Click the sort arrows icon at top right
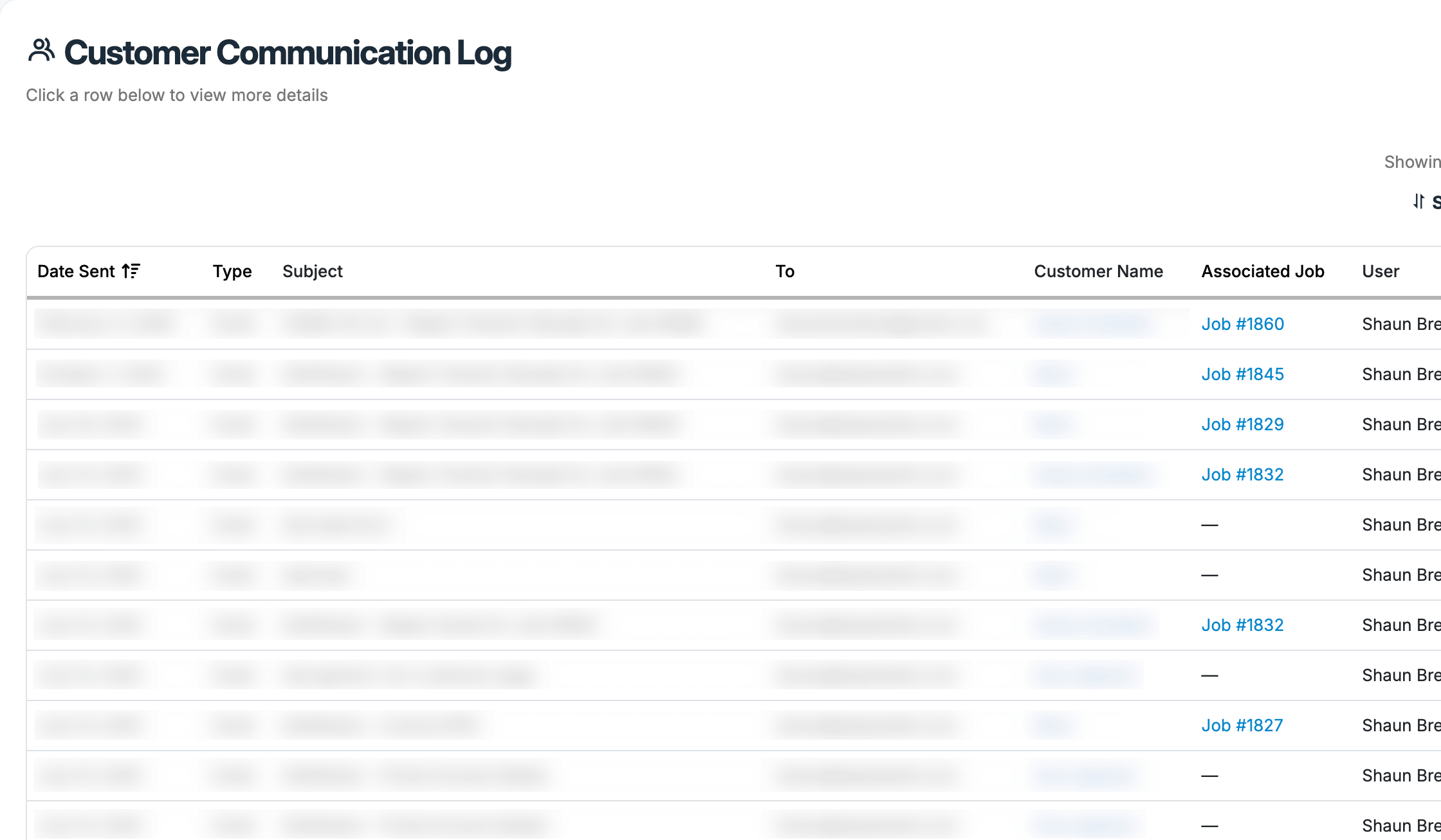Screen dimensions: 1441x840 (1418, 201)
